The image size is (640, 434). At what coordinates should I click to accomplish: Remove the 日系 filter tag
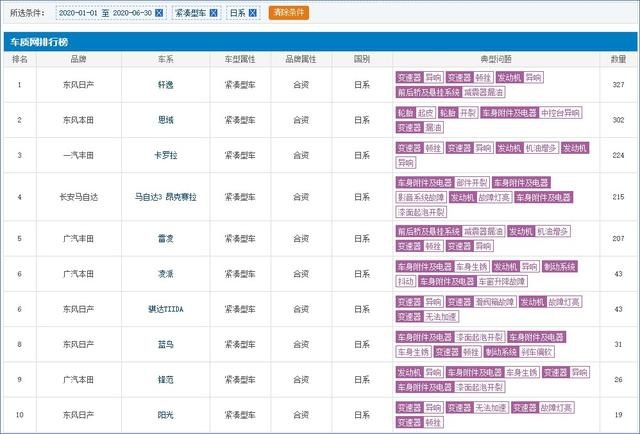point(253,13)
